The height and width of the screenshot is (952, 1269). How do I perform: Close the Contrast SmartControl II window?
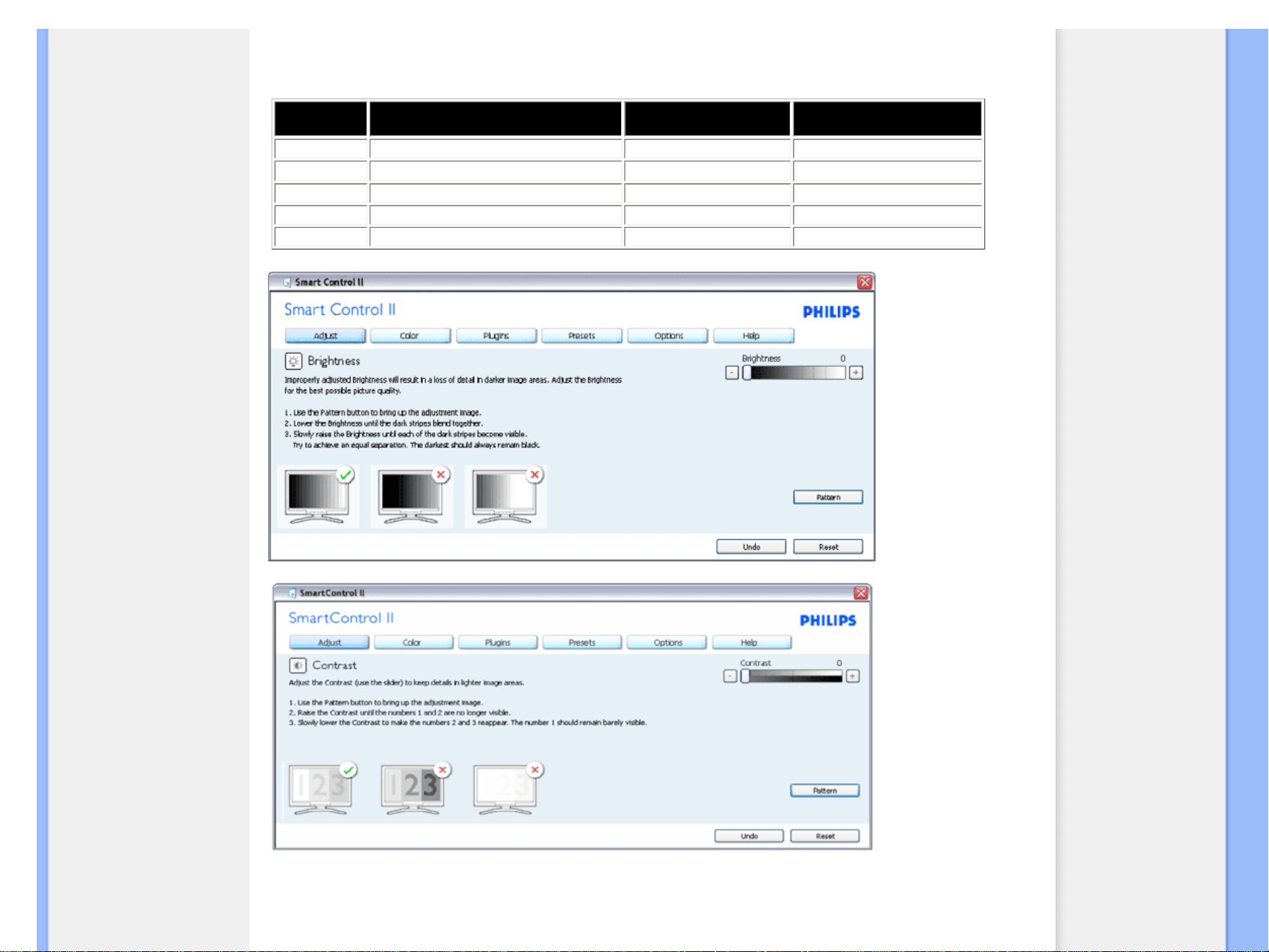pos(860,593)
